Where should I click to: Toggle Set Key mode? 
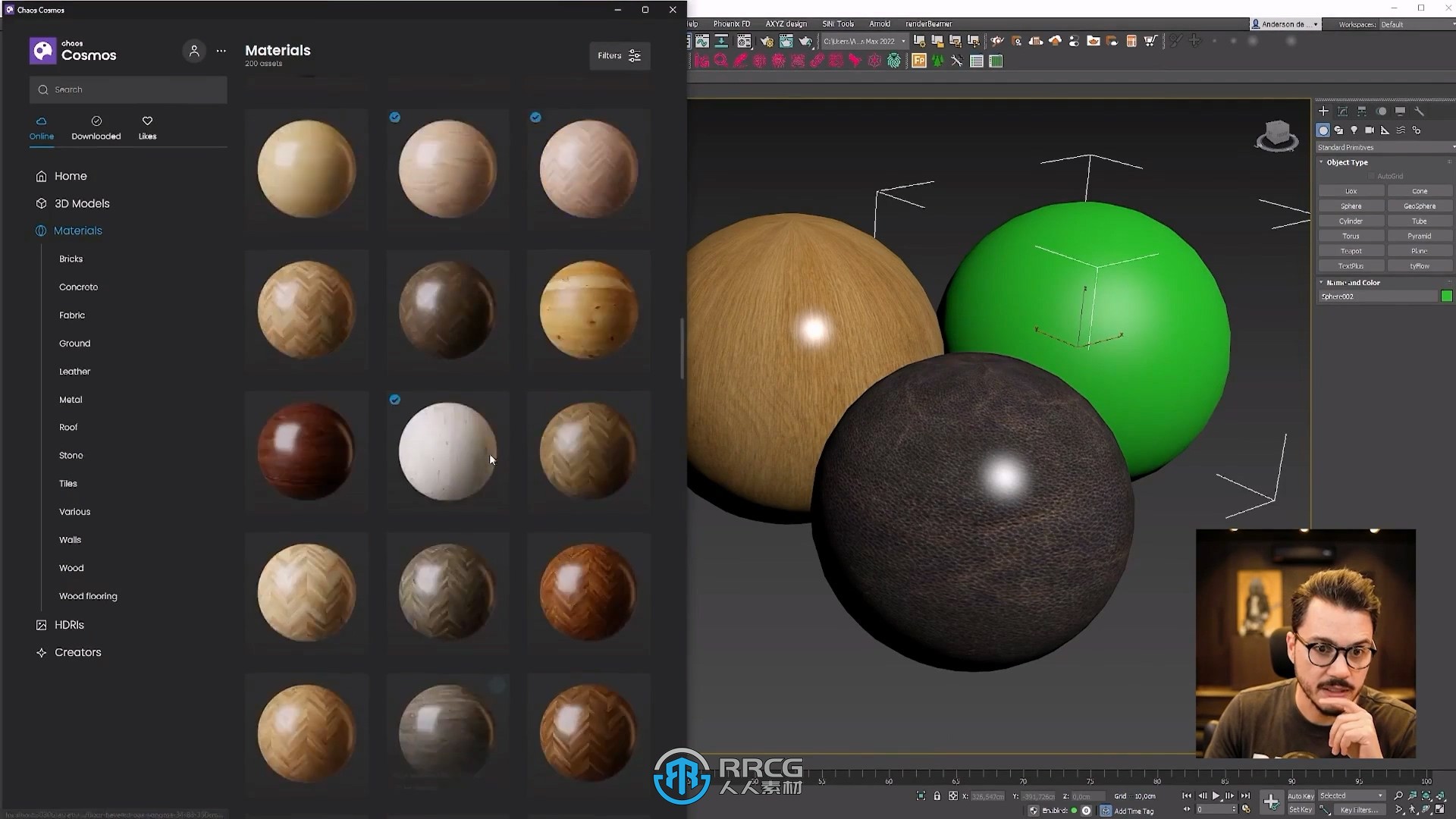[1301, 809]
